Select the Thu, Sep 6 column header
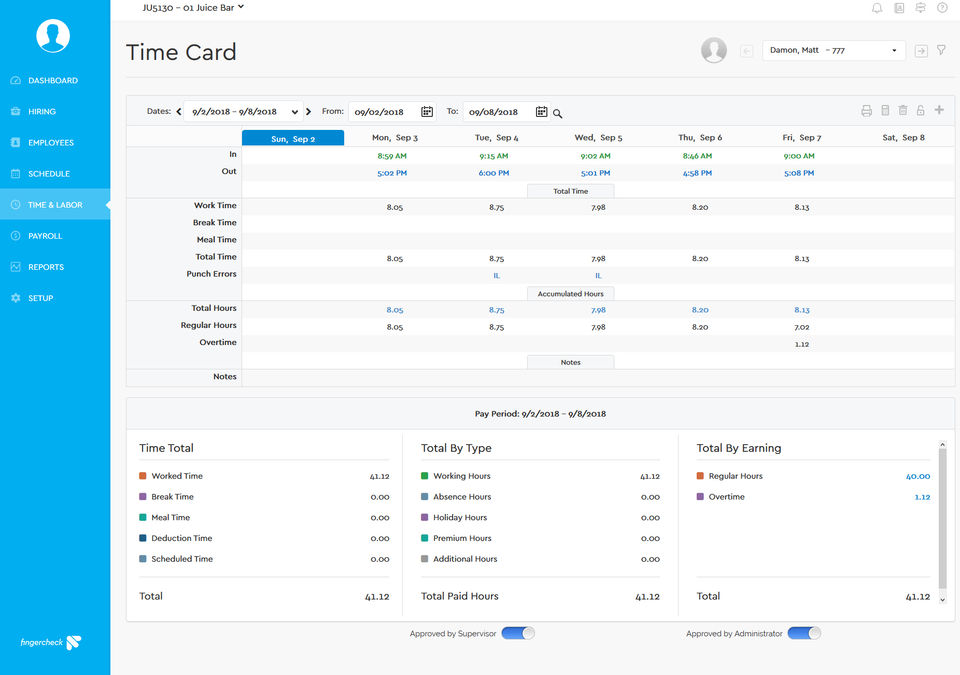 700,138
